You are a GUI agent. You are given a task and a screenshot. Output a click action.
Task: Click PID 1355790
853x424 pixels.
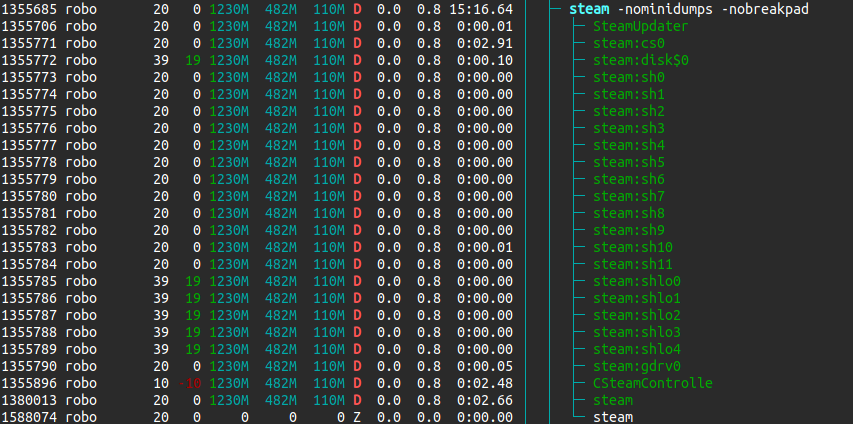coord(29,366)
